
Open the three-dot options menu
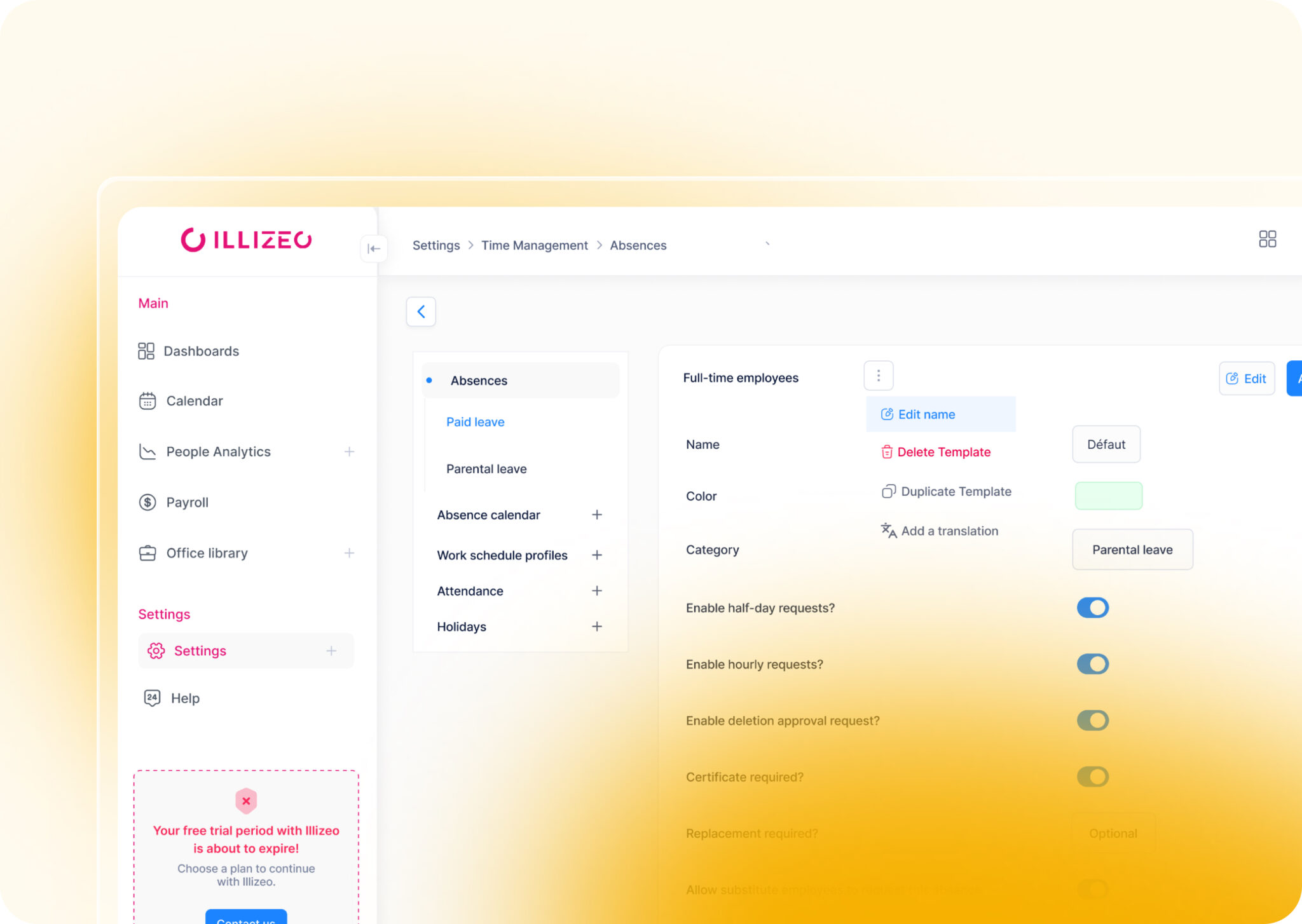(879, 376)
